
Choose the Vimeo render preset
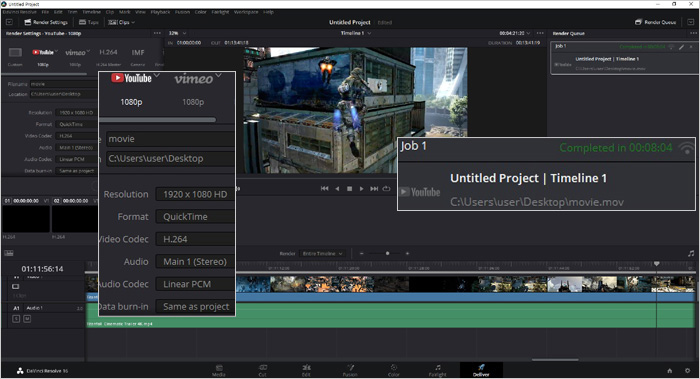75,53
